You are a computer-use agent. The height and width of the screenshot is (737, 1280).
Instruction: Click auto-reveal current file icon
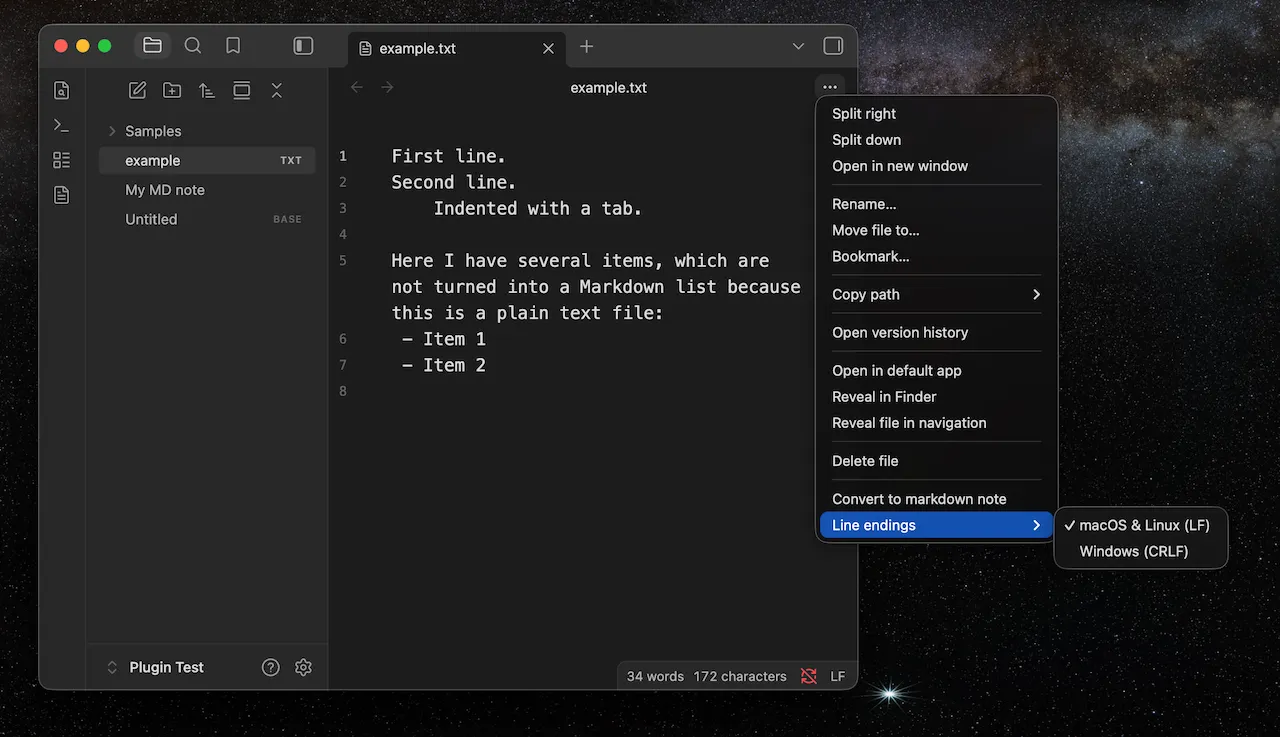[x=242, y=90]
